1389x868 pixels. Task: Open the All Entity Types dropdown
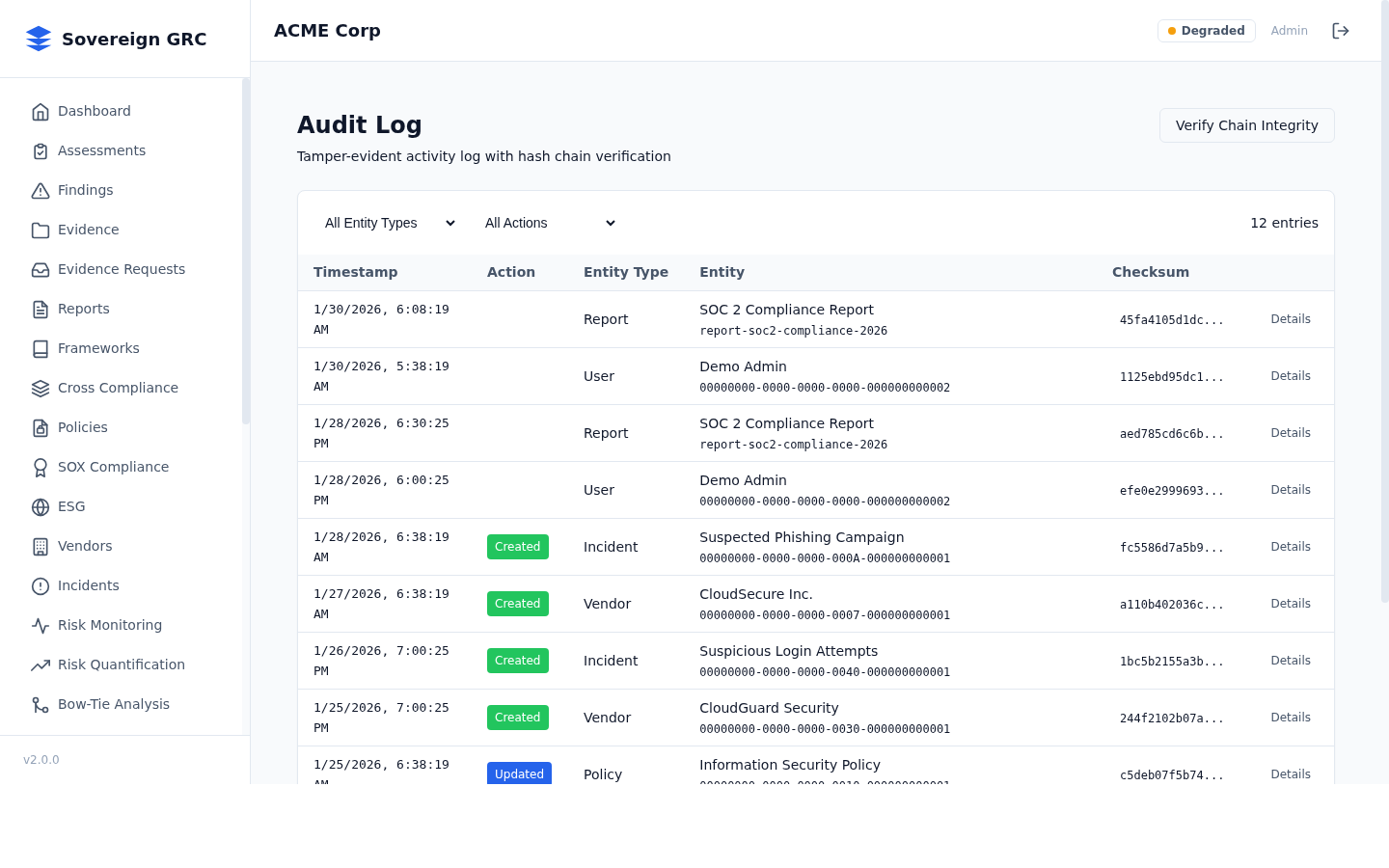click(389, 223)
